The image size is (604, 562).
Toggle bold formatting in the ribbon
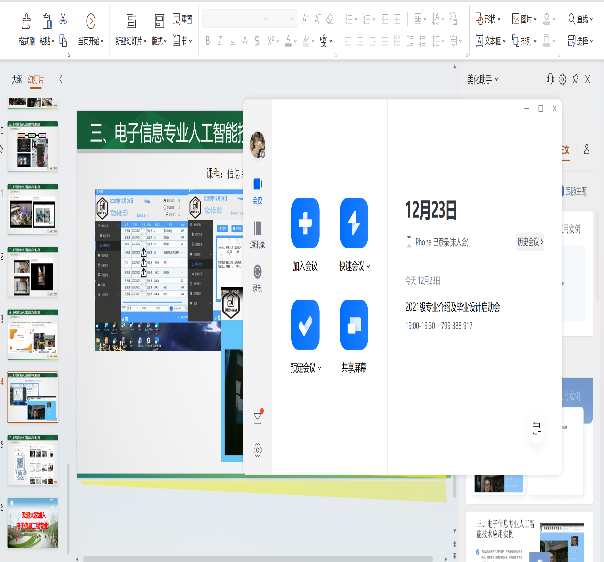click(x=208, y=41)
